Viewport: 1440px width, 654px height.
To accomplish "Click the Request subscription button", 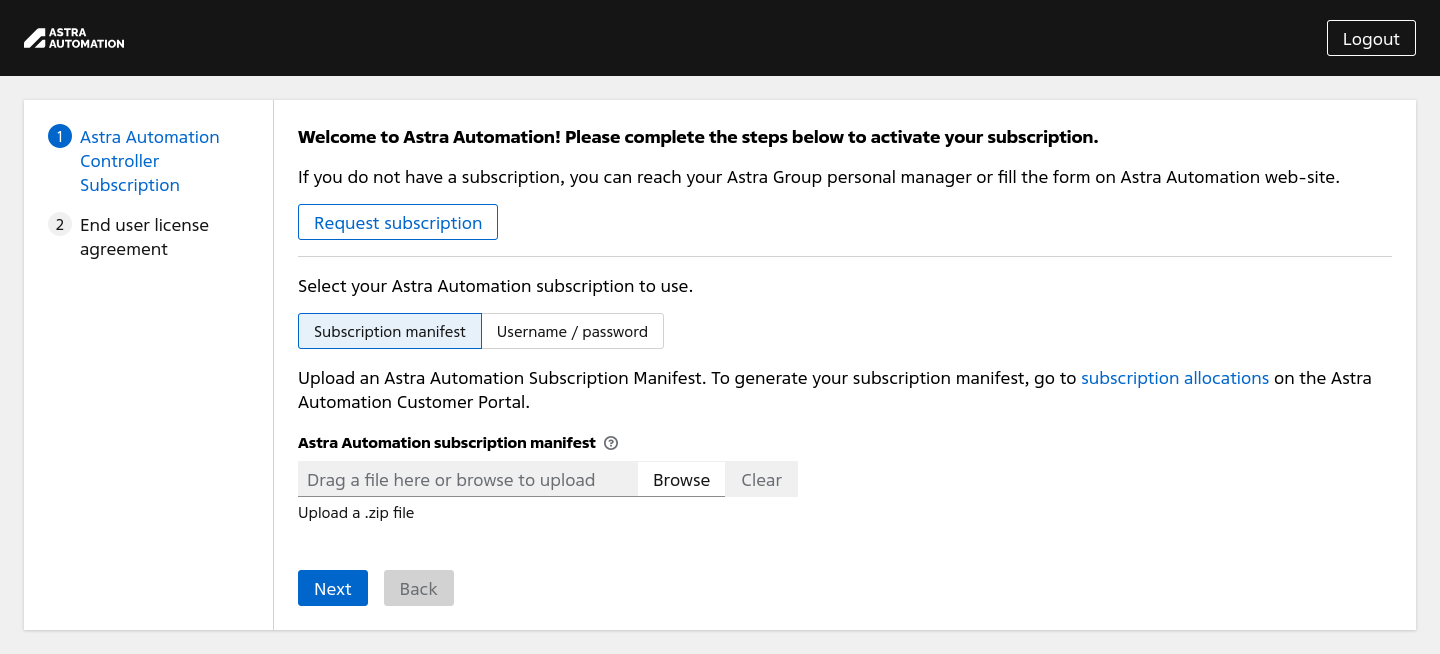I will coord(398,223).
